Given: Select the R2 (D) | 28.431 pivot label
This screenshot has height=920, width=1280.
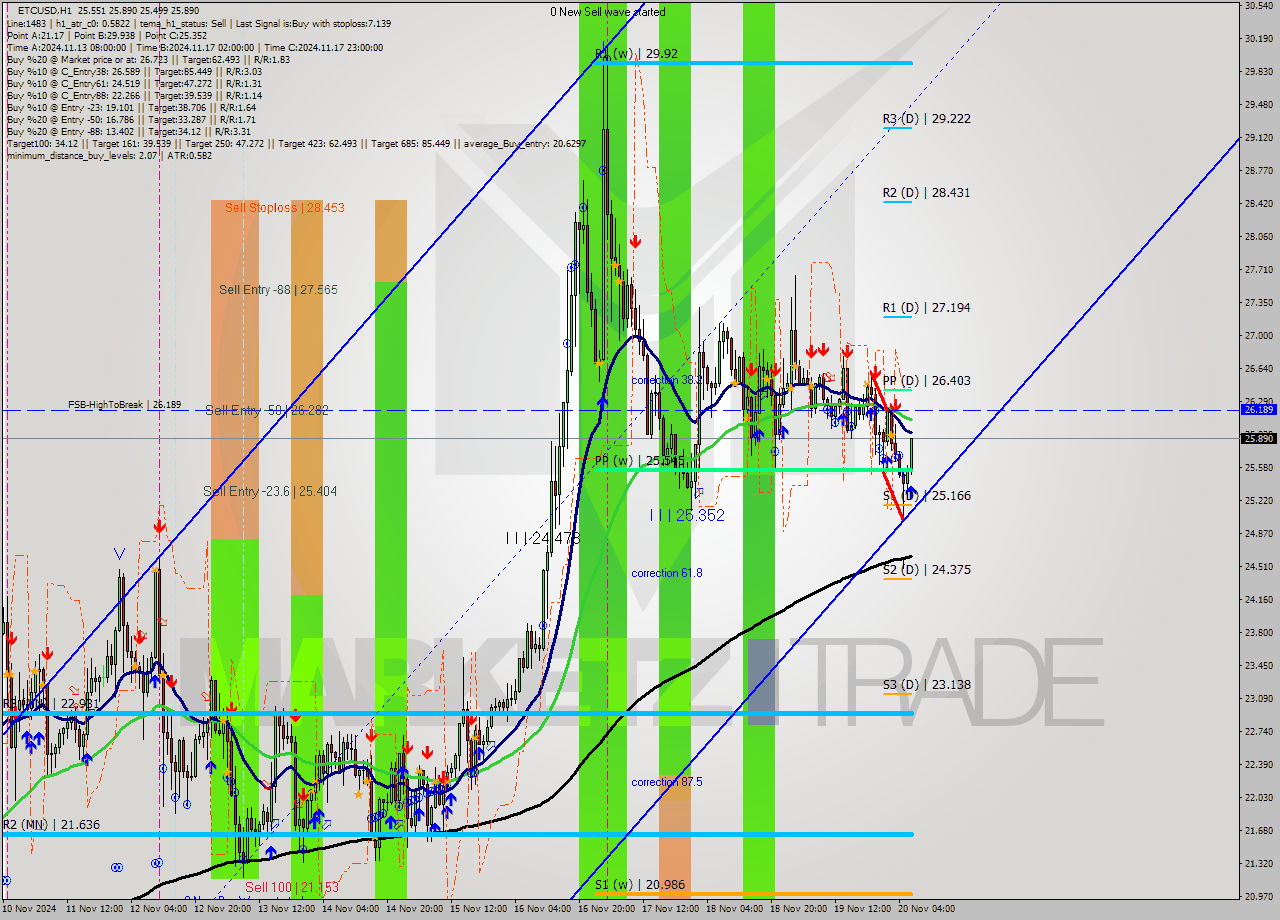Looking at the screenshot, I should click(926, 192).
